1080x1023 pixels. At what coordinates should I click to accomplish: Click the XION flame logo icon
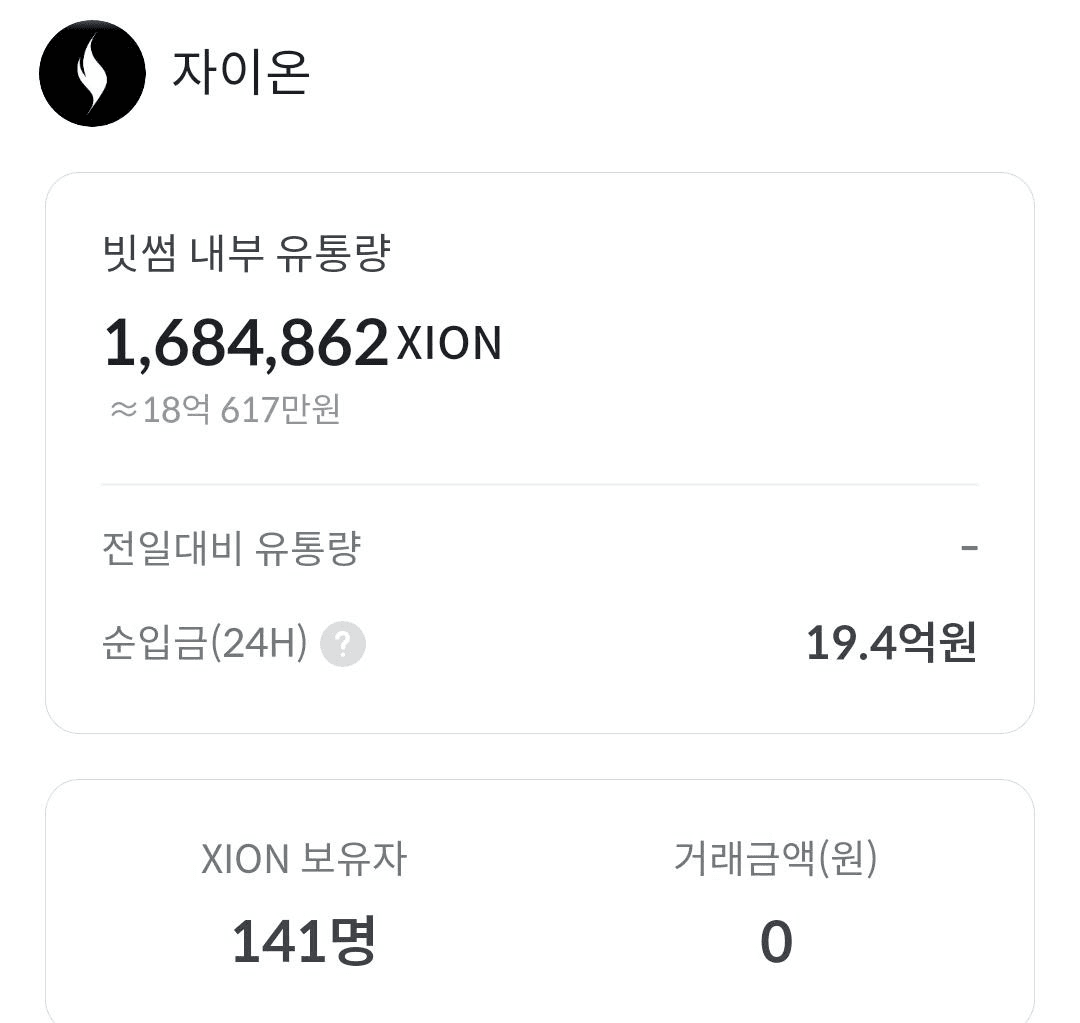click(x=92, y=74)
